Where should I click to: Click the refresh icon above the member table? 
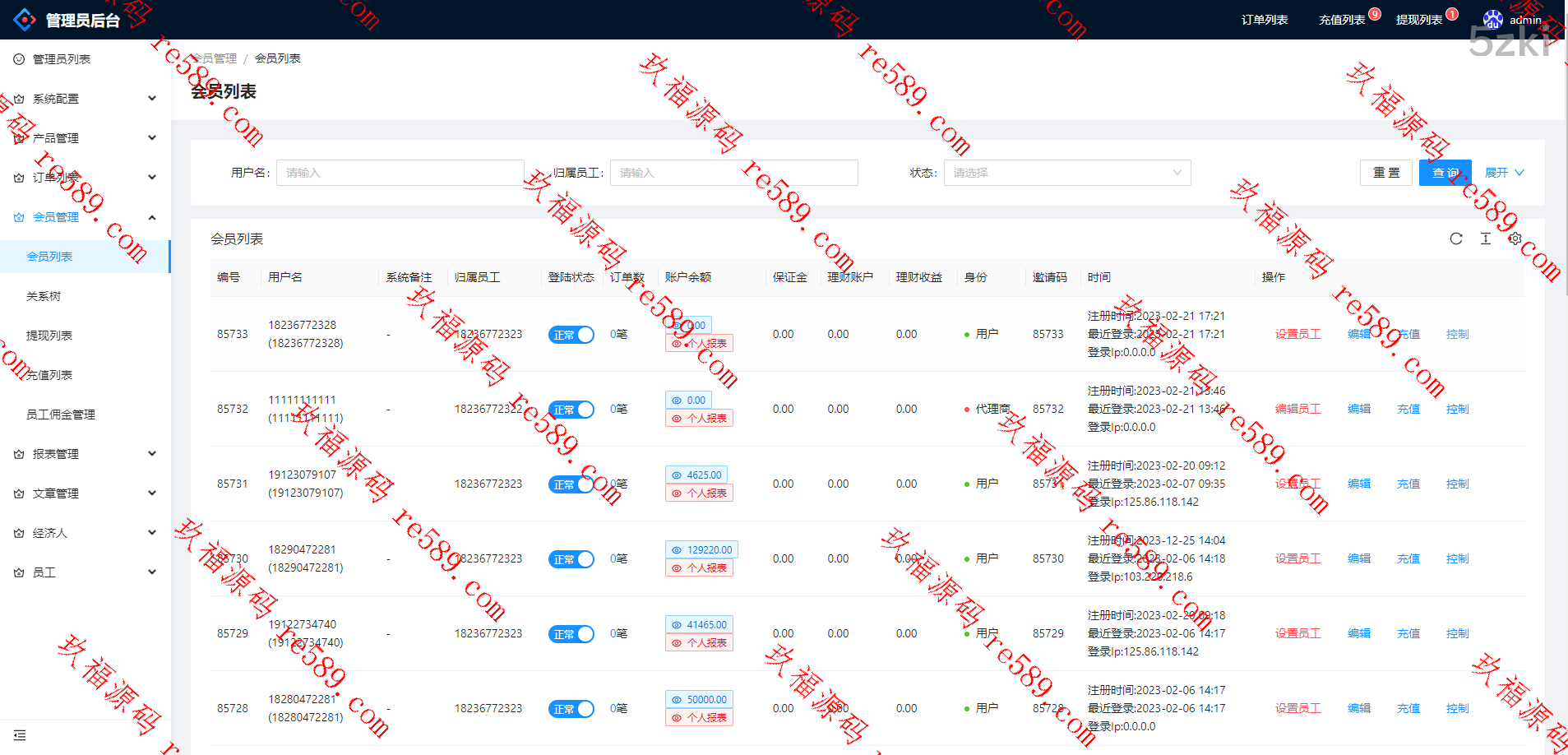pos(1455,239)
